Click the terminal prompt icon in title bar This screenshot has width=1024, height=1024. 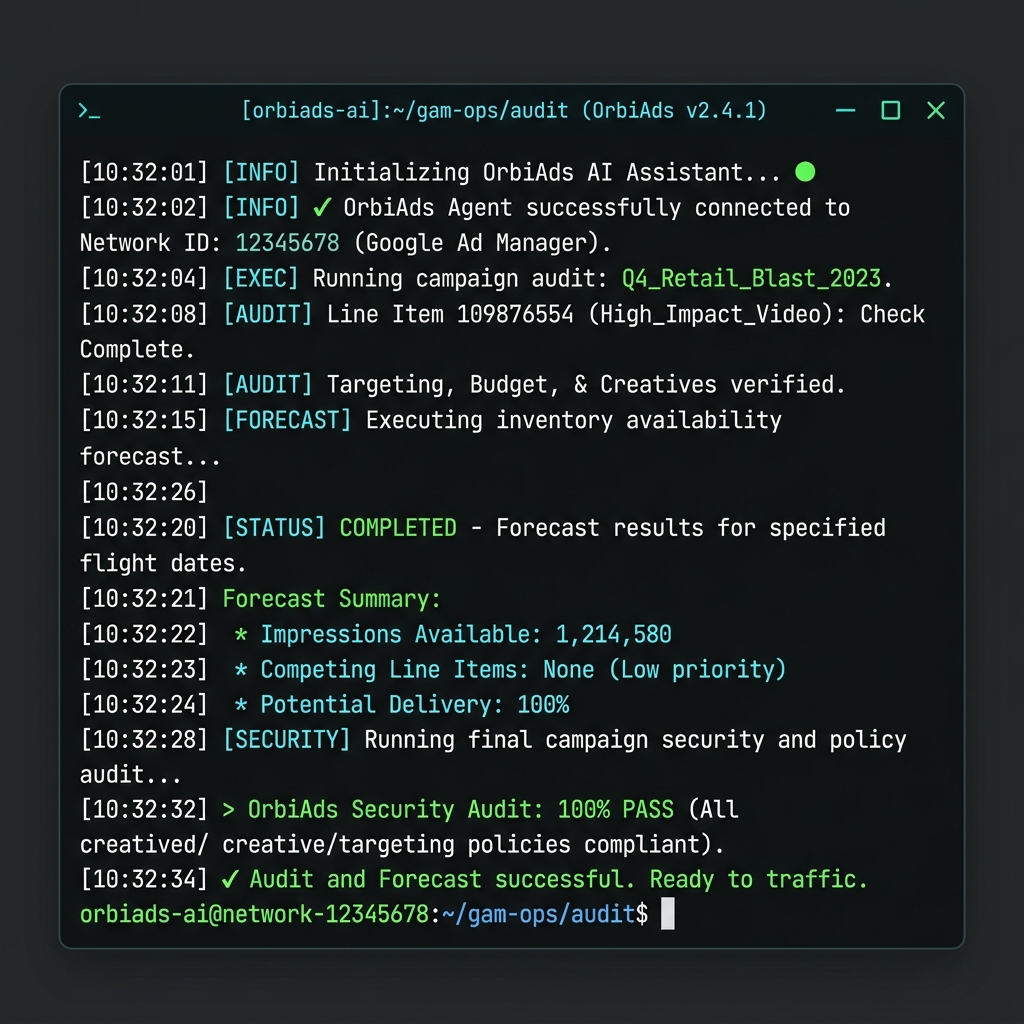tap(89, 111)
